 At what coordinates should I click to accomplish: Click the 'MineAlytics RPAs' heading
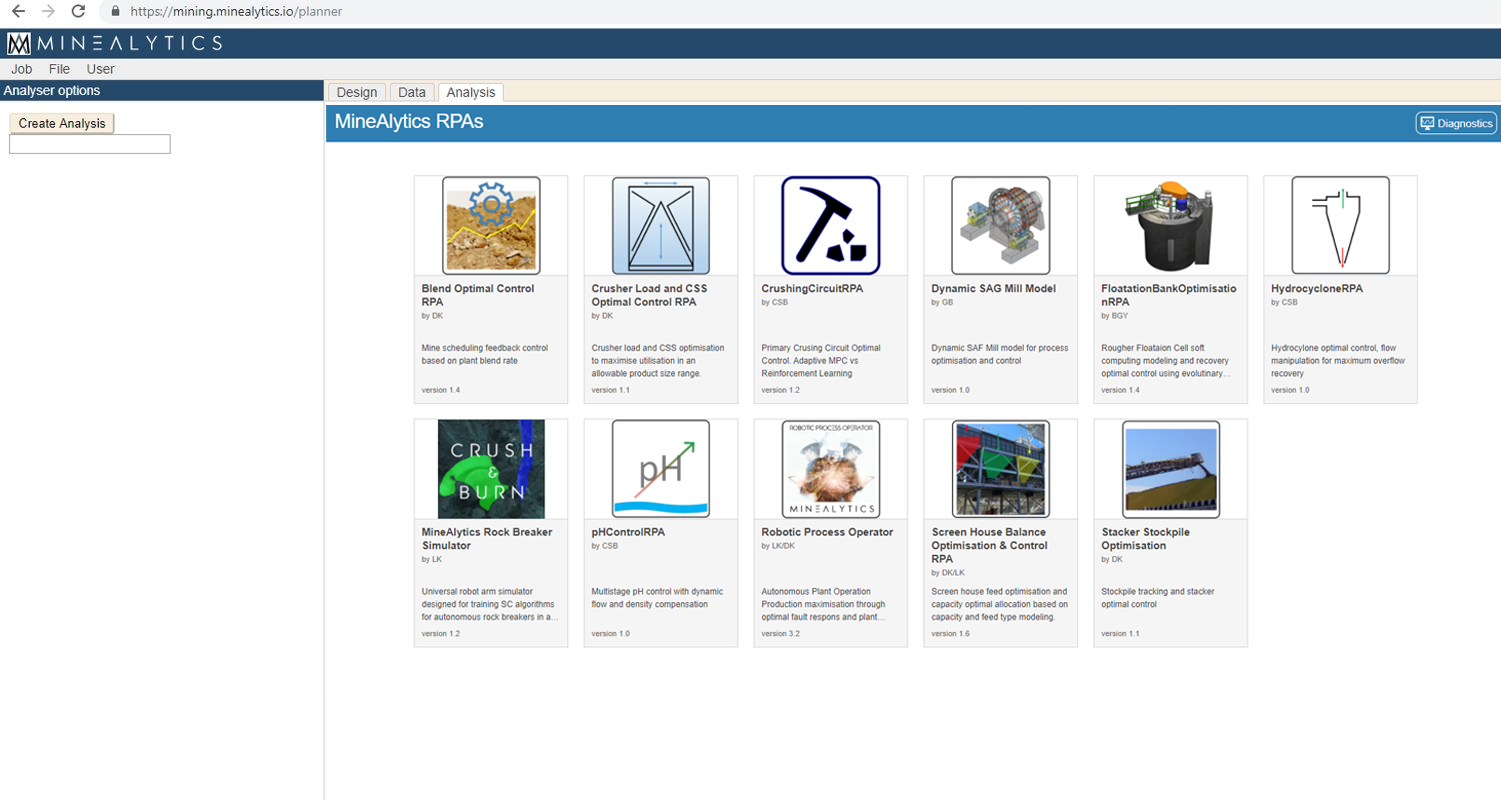(x=409, y=123)
